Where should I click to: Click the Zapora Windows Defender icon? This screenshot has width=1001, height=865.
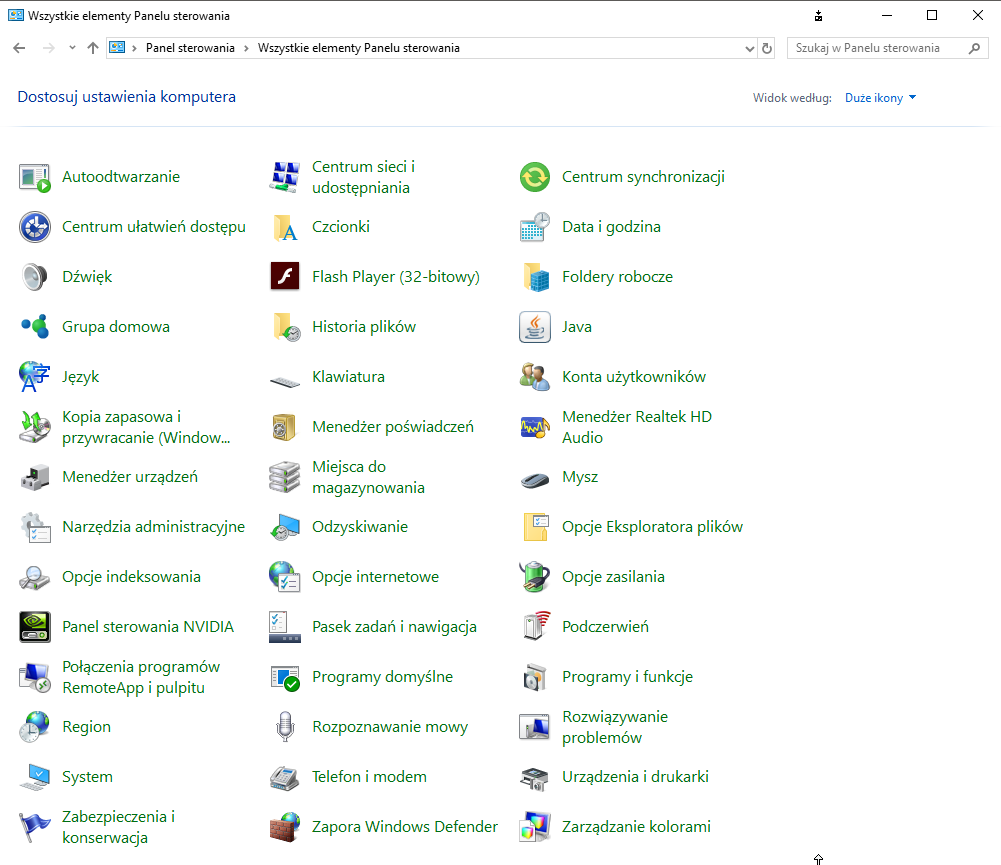click(285, 827)
